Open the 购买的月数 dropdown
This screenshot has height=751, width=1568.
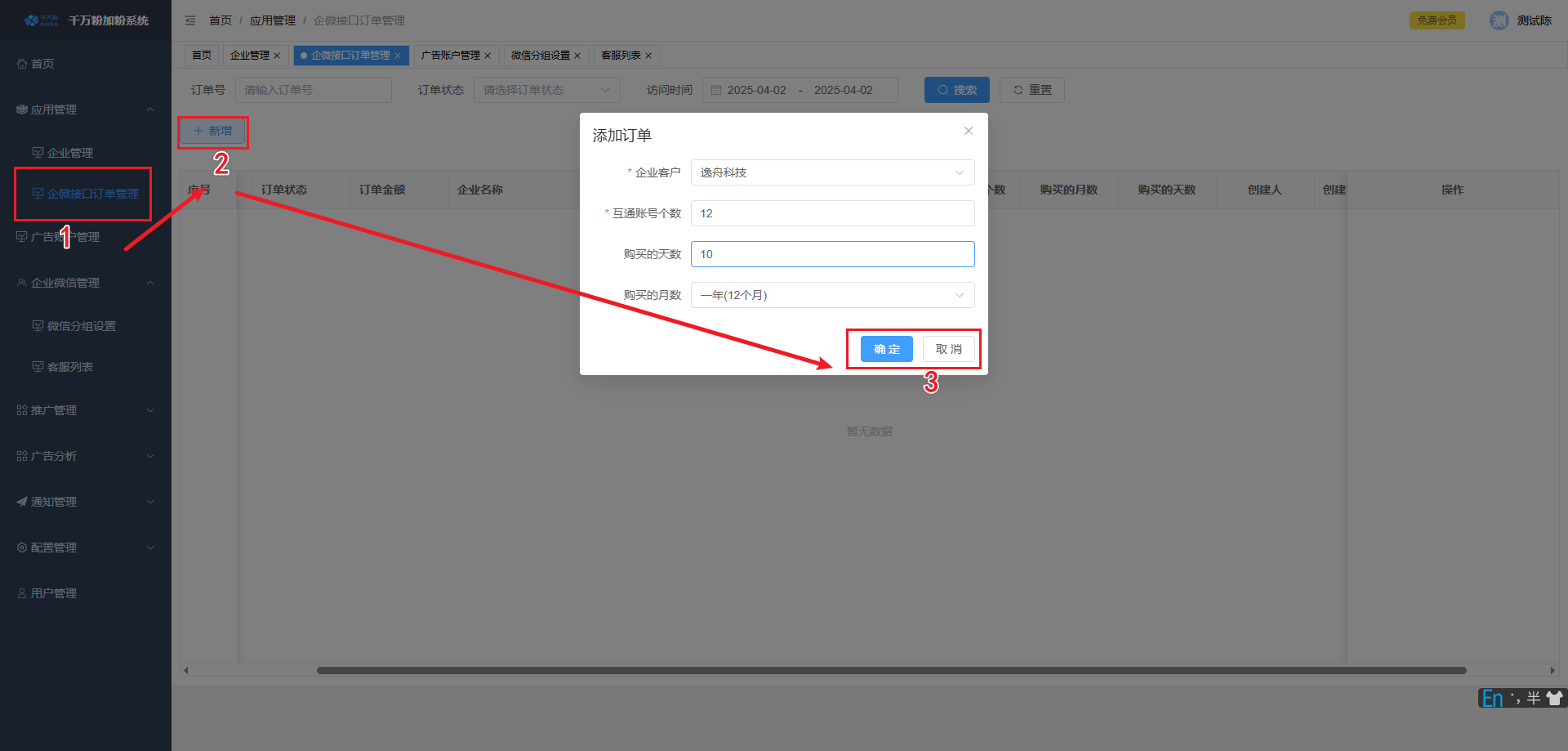coord(832,295)
